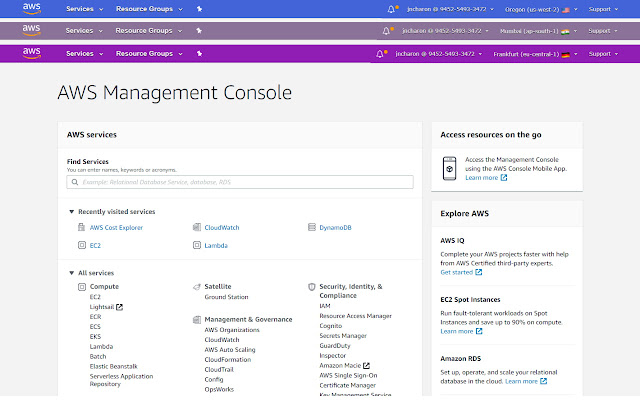Open Lightsail under Compute
Screen dimensions: 640x400
coord(102,307)
